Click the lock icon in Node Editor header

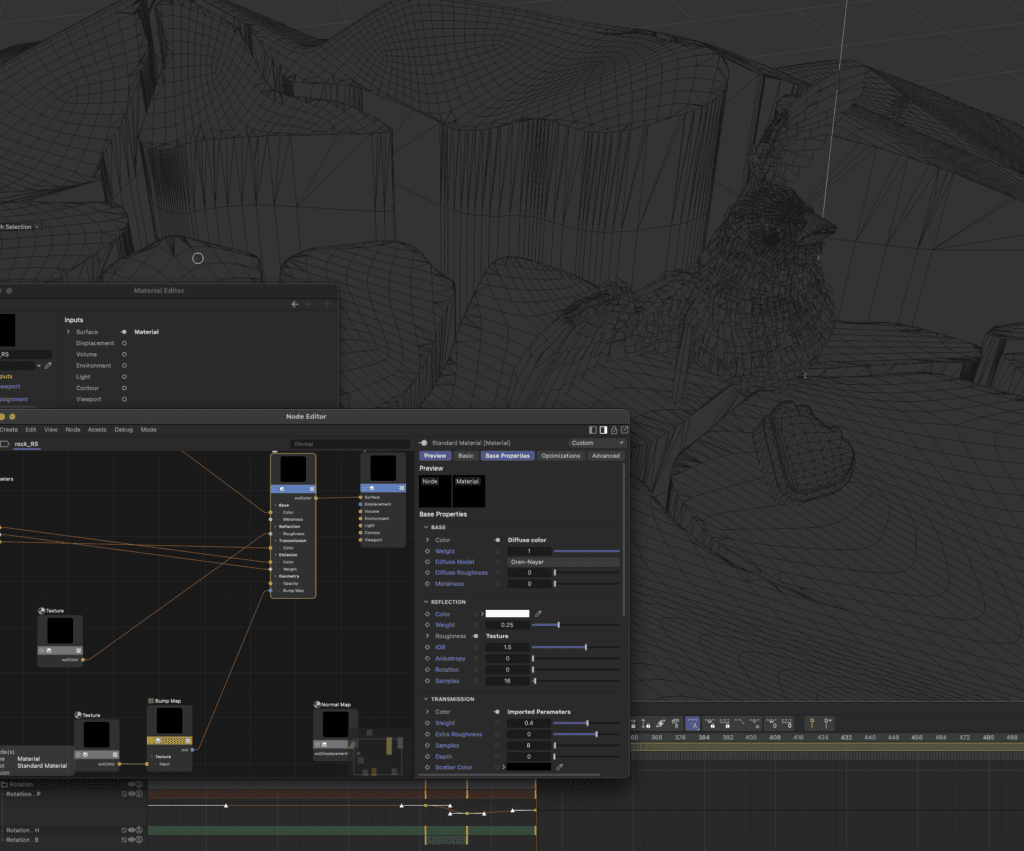coord(614,430)
